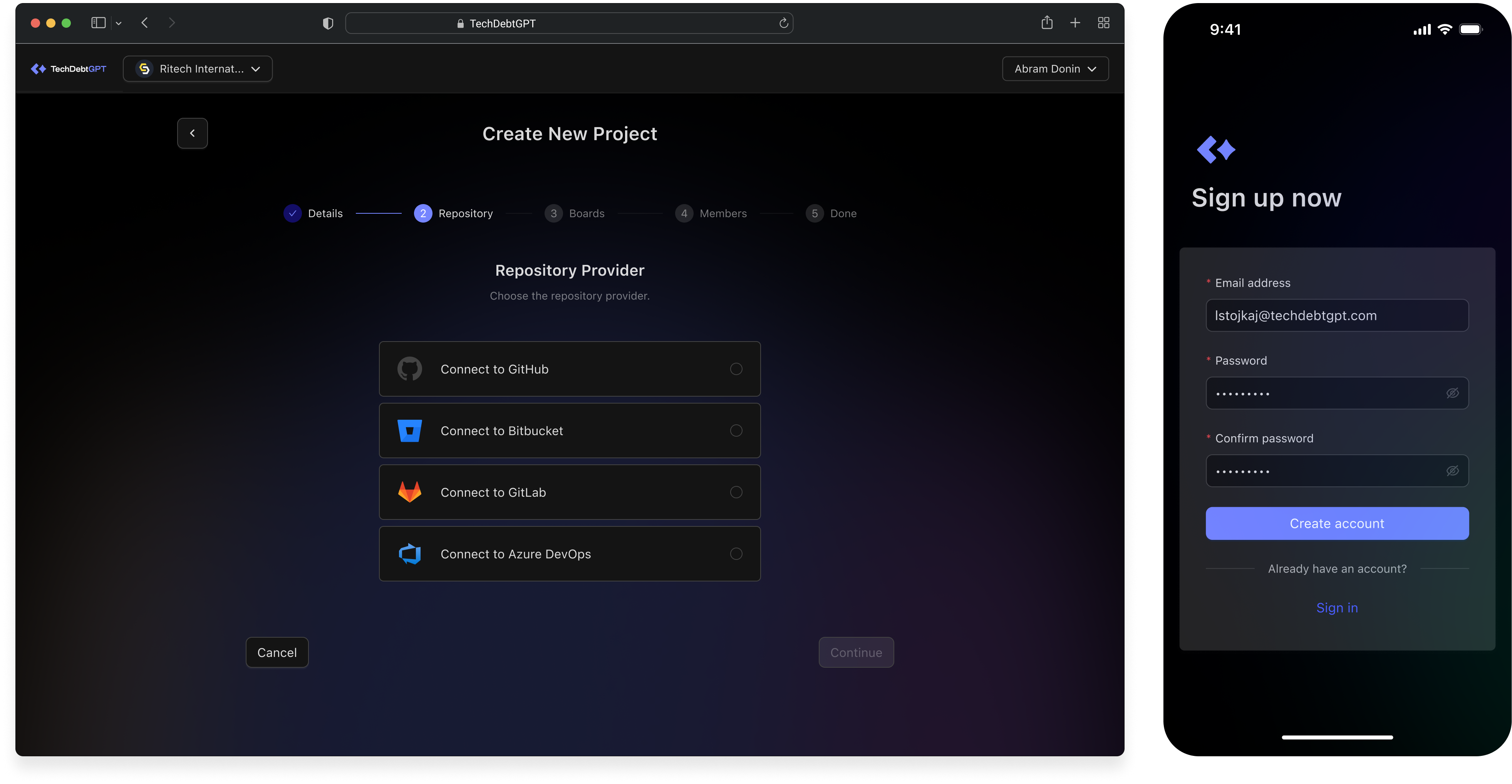The height and width of the screenshot is (784, 1512).
Task: Toggle the Safari sidebar icon
Action: [x=98, y=23]
